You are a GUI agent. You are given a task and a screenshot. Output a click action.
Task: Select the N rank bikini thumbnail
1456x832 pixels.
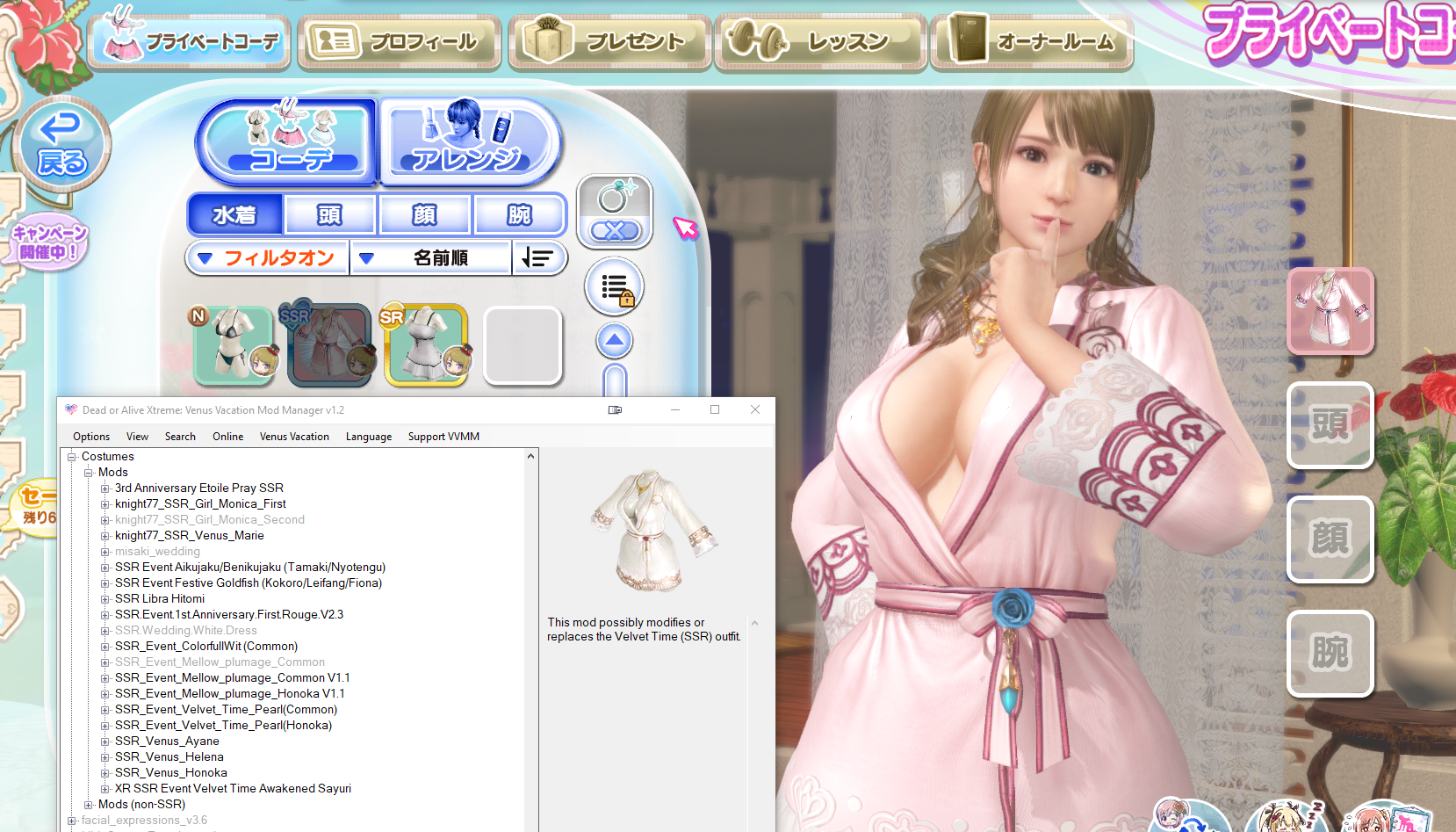pyautogui.click(x=234, y=345)
